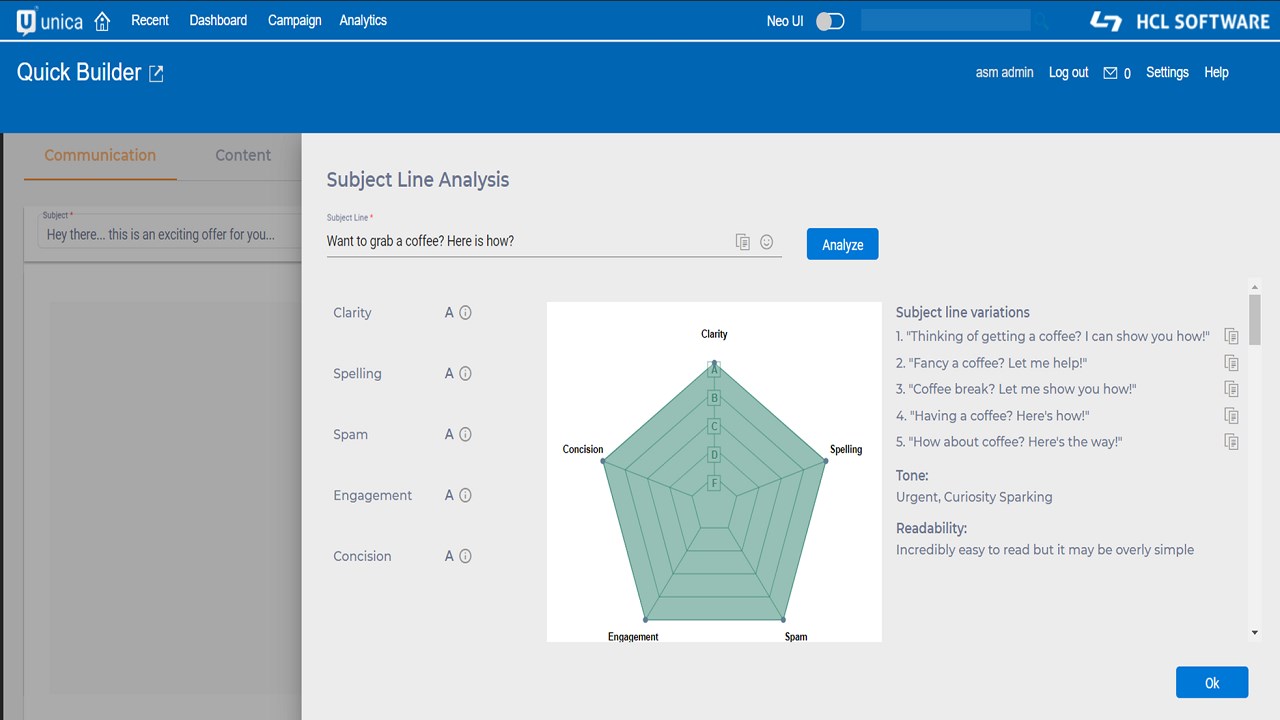
Task: Show info for Clarity score
Action: [465, 313]
